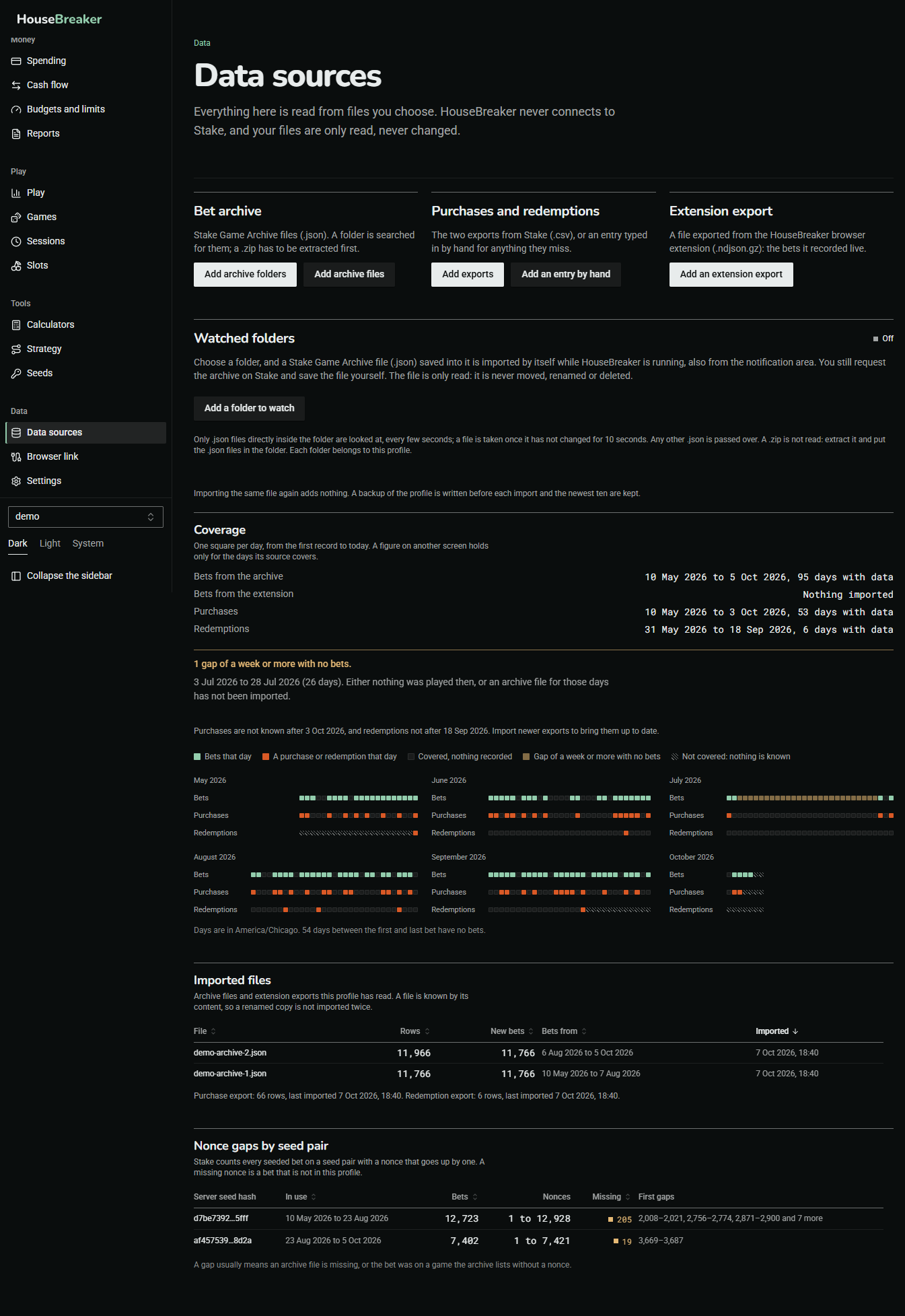Viewport: 905px width, 1316px height.
Task: Sort imported files by Bets from
Action: [564, 1031]
